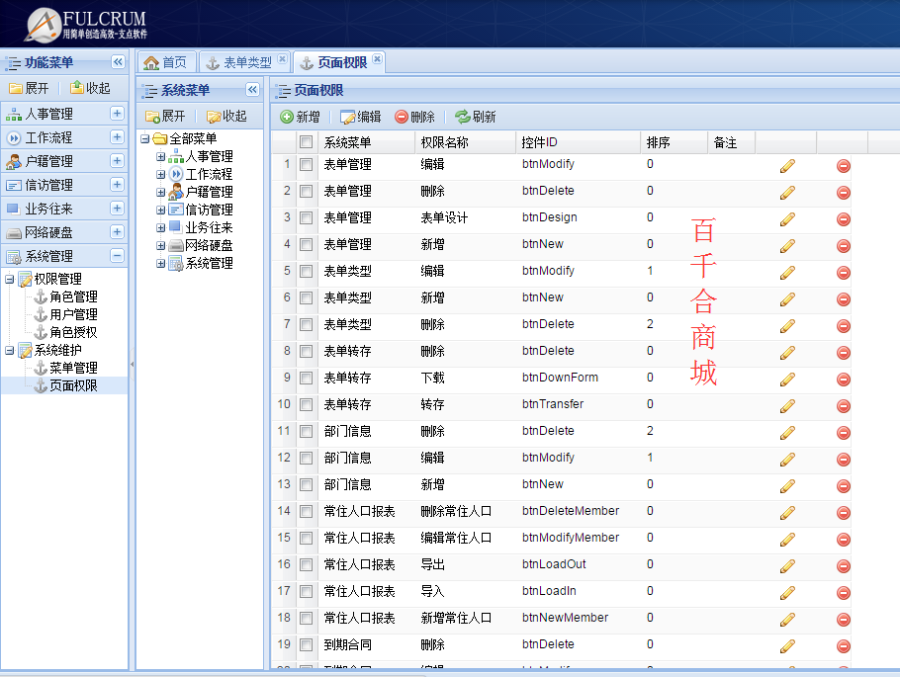Viewport: 900px width, 677px height.
Task: Click red delete icon in row 10 btnTransfer
Action: [843, 406]
